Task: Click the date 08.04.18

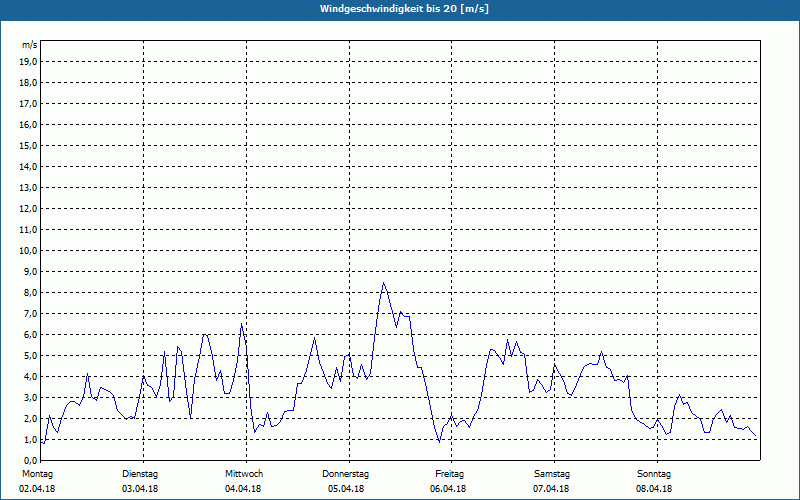Action: coord(654,489)
